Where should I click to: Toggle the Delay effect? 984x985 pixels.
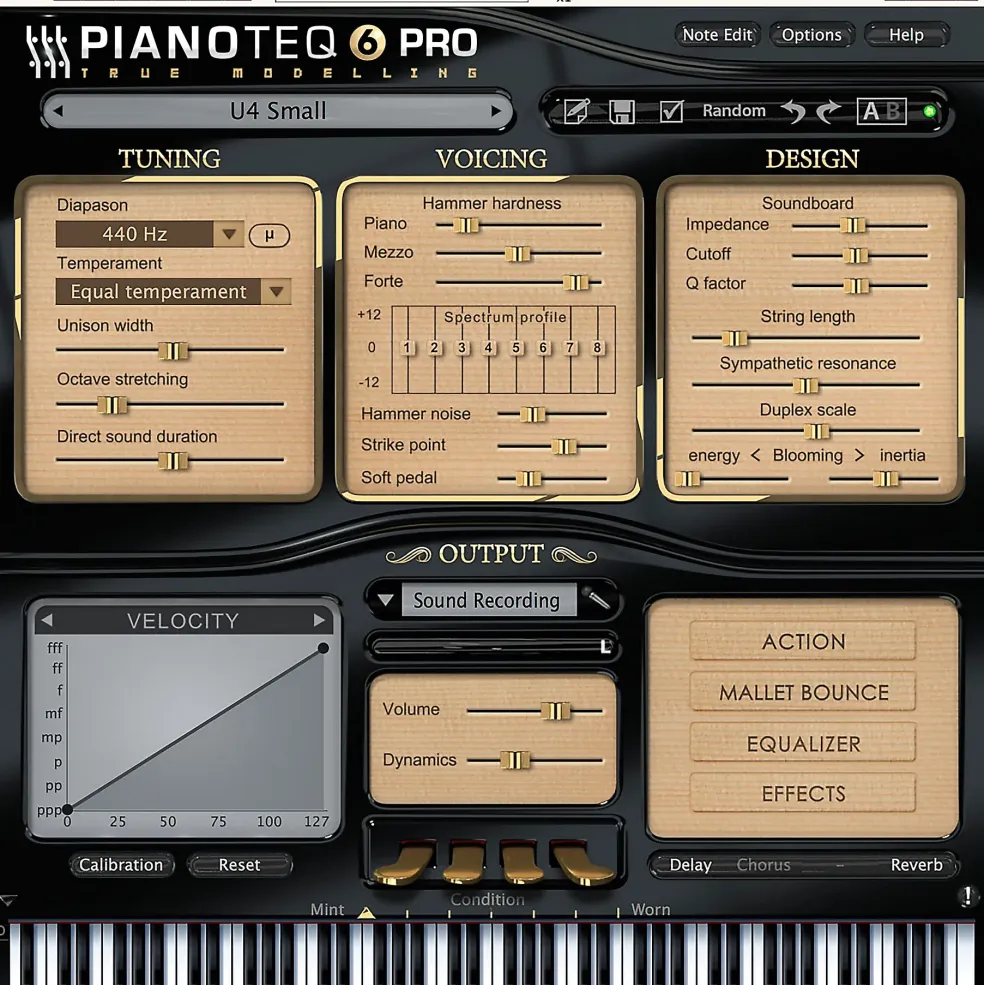click(690, 865)
